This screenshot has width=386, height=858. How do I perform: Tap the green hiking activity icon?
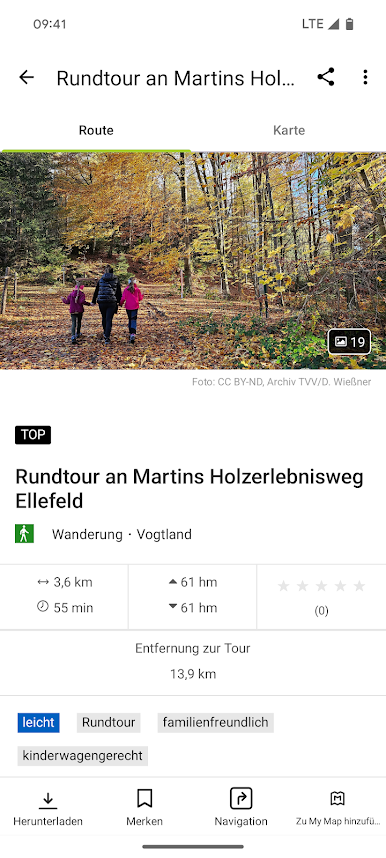(25, 534)
